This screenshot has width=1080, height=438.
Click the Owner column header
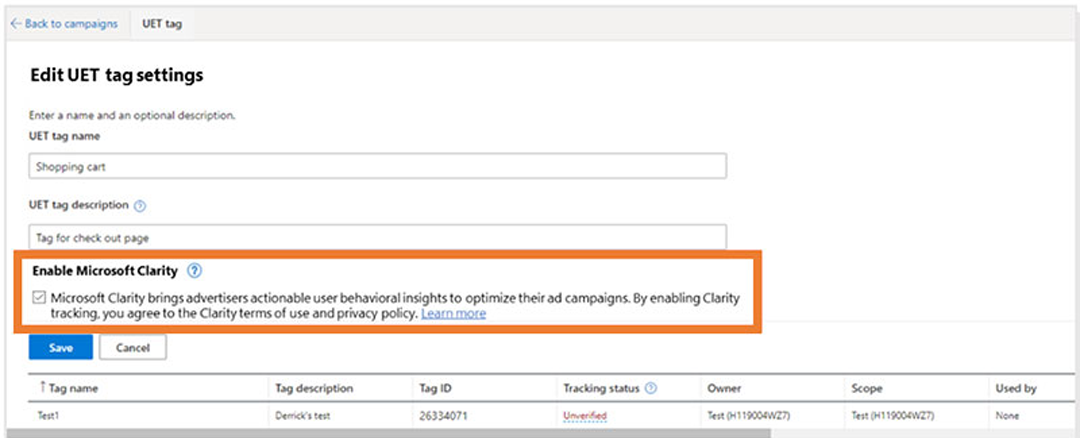click(x=724, y=388)
